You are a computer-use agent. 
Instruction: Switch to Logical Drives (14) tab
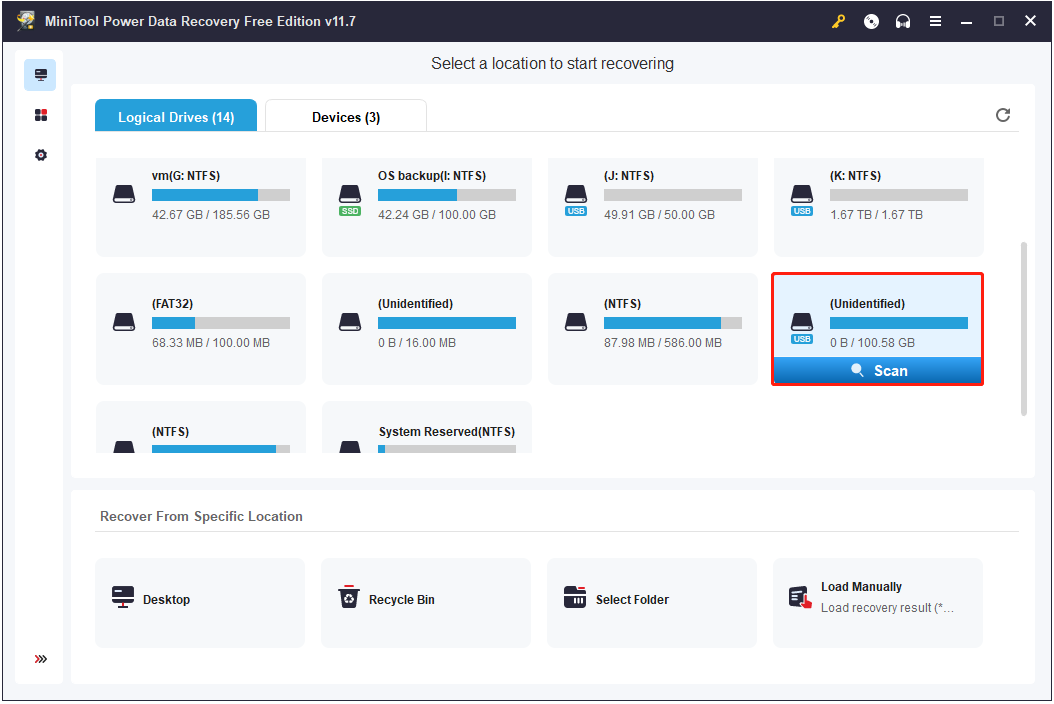pos(176,116)
